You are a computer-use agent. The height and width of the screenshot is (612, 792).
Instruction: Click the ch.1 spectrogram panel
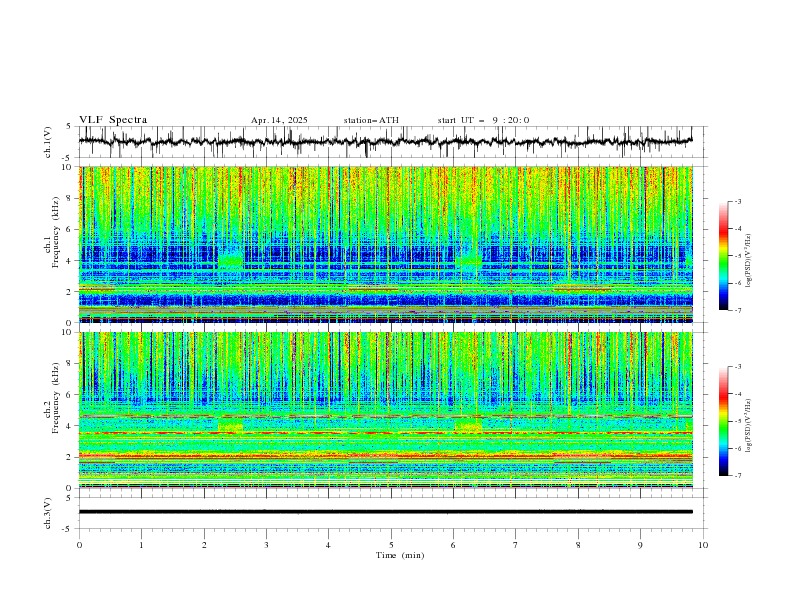(x=386, y=244)
